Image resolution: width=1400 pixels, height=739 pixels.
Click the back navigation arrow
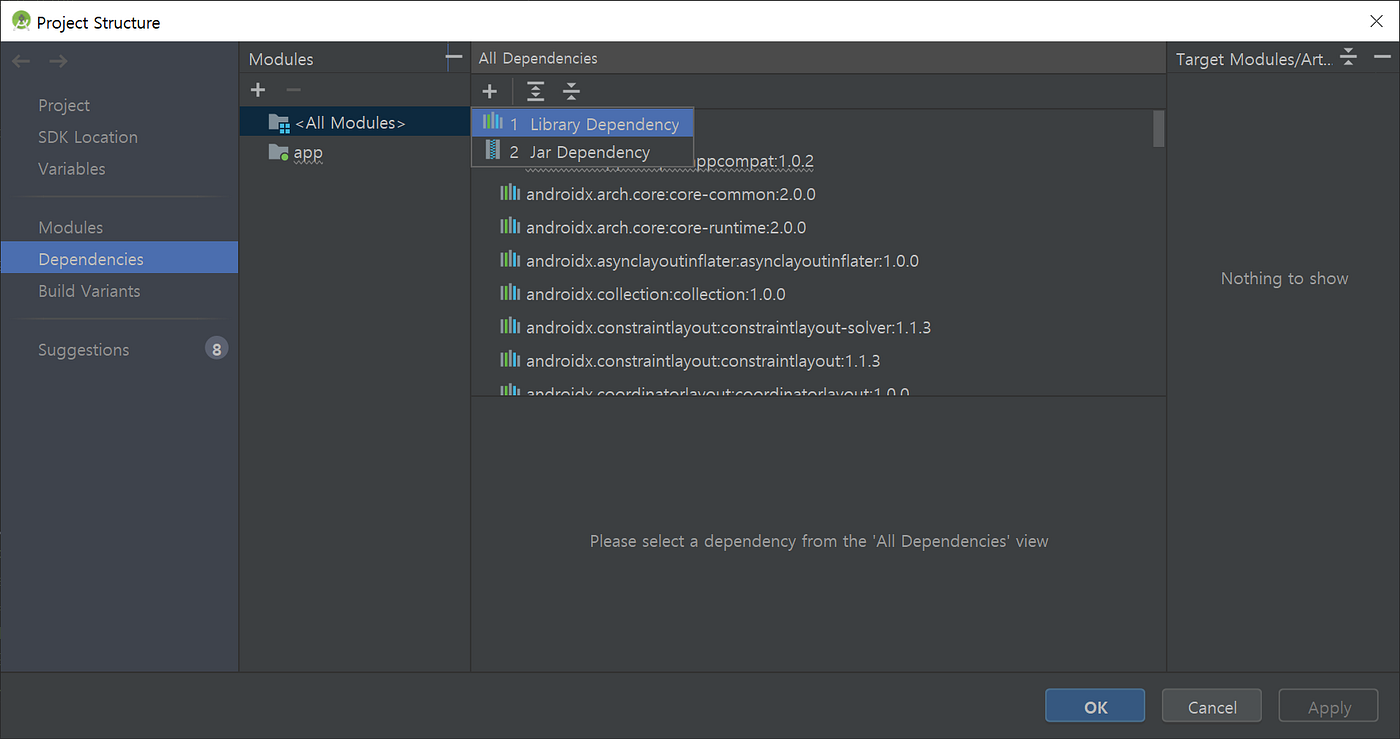point(21,60)
